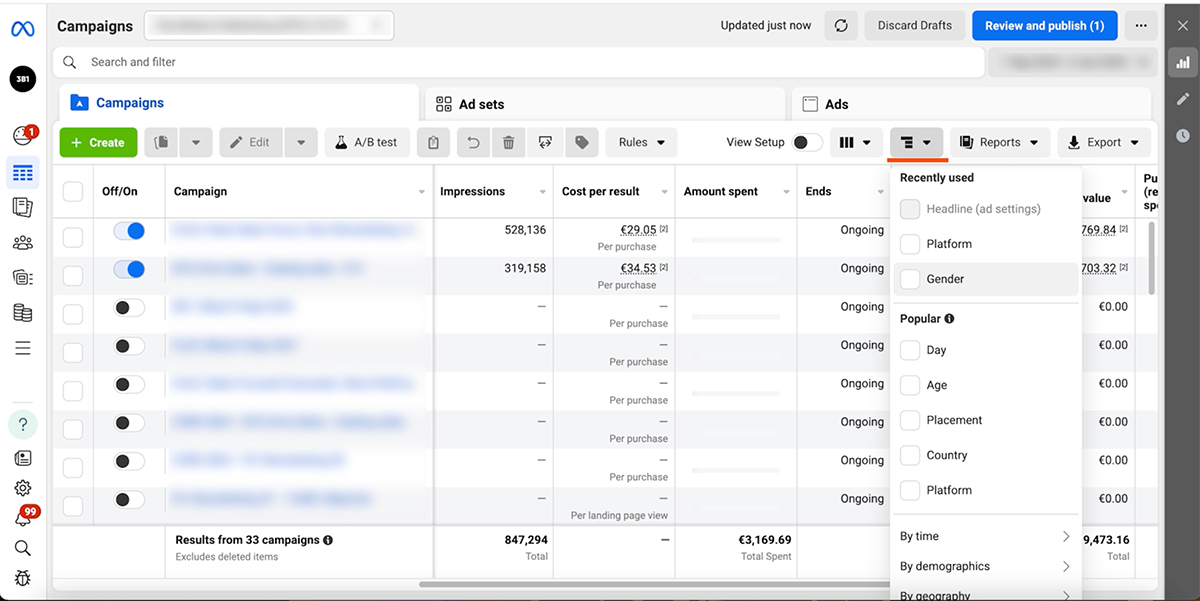Click the search magnifier in the left sidebar
1200x601 pixels.
point(22,548)
